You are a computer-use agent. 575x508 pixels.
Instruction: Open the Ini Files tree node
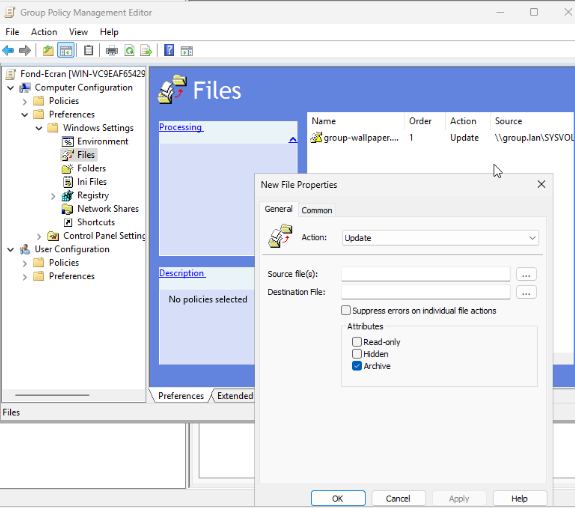point(92,182)
